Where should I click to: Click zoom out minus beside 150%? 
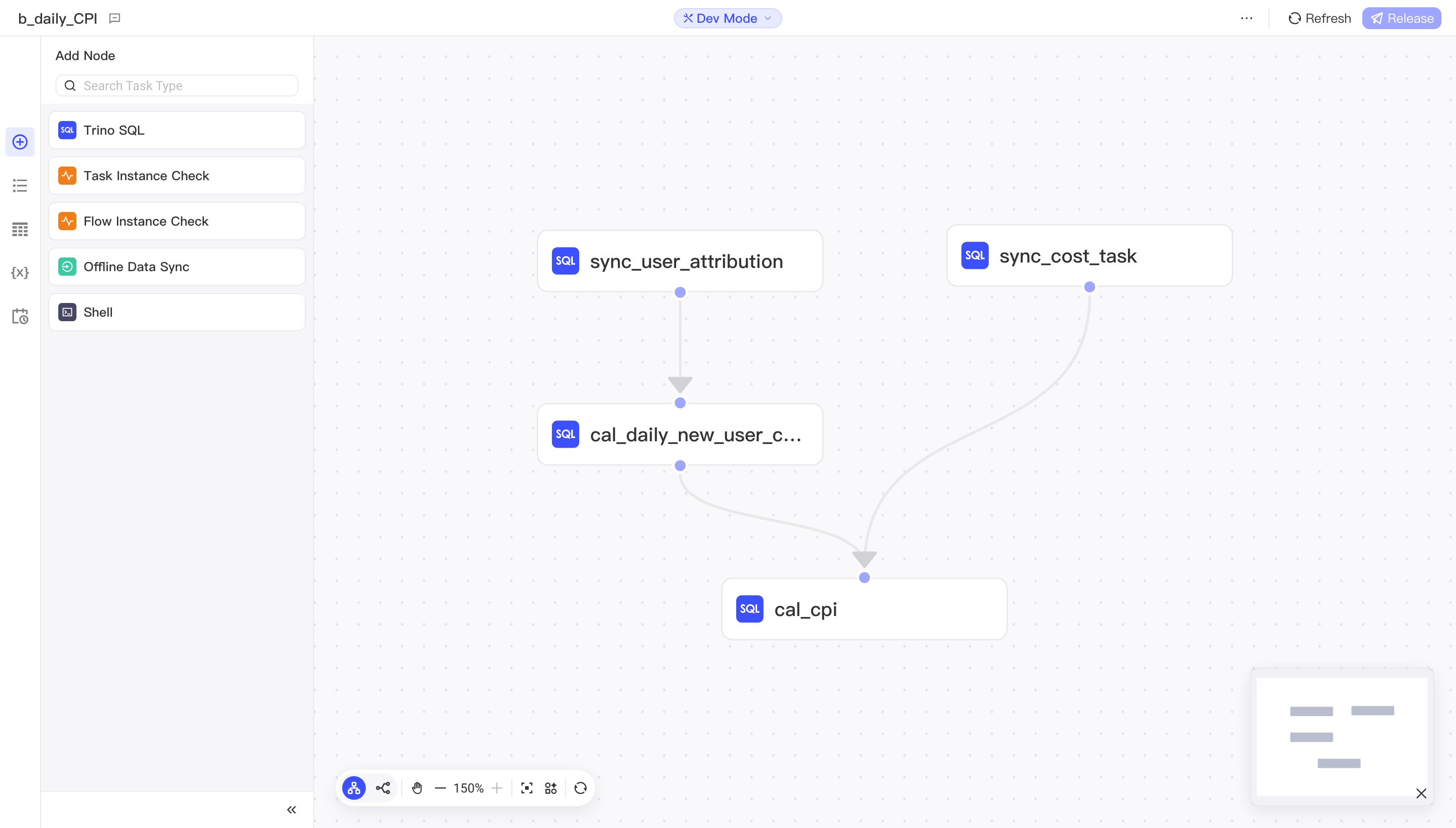pyautogui.click(x=440, y=788)
